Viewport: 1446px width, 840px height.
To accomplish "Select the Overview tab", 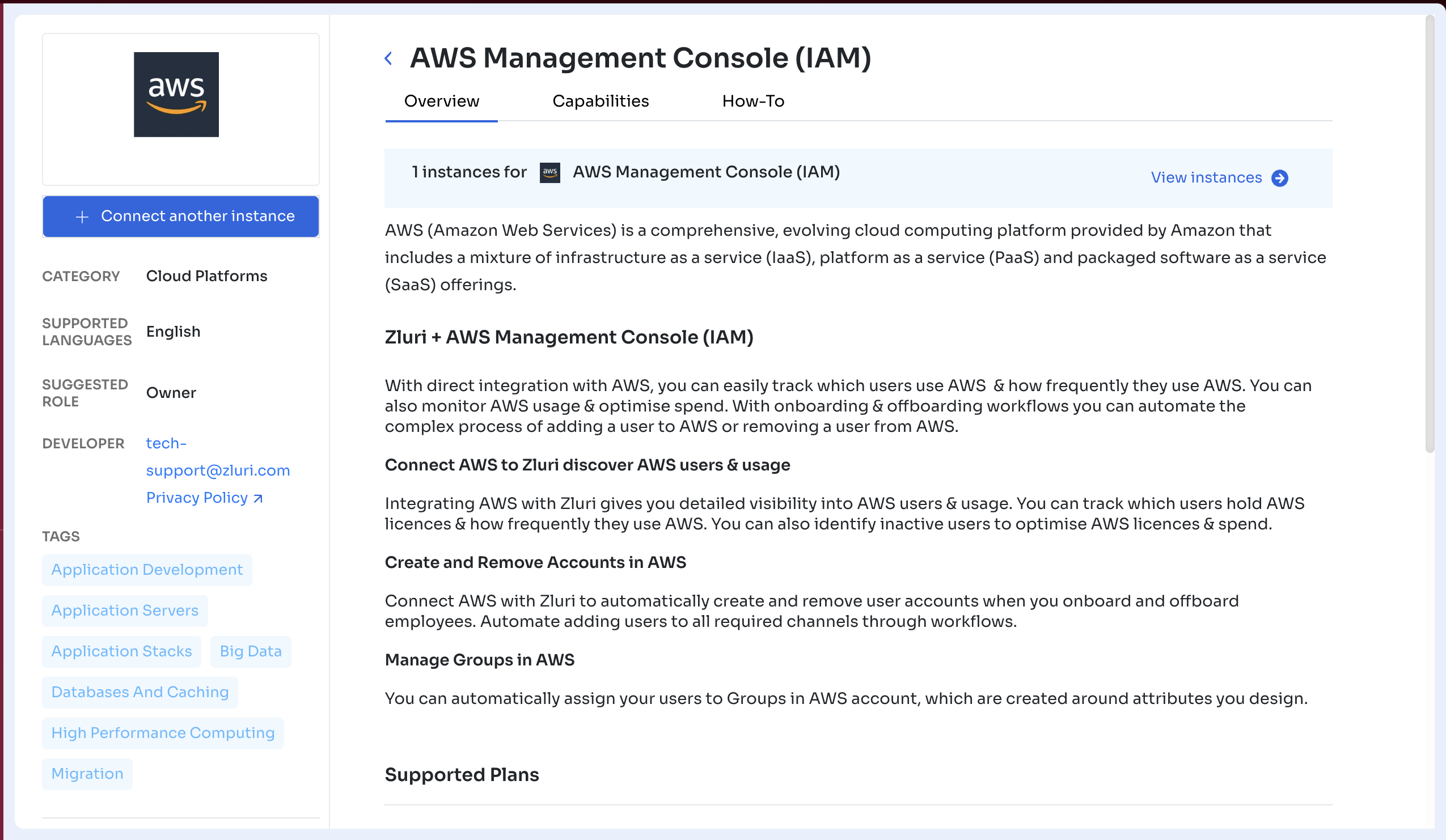I will [441, 101].
